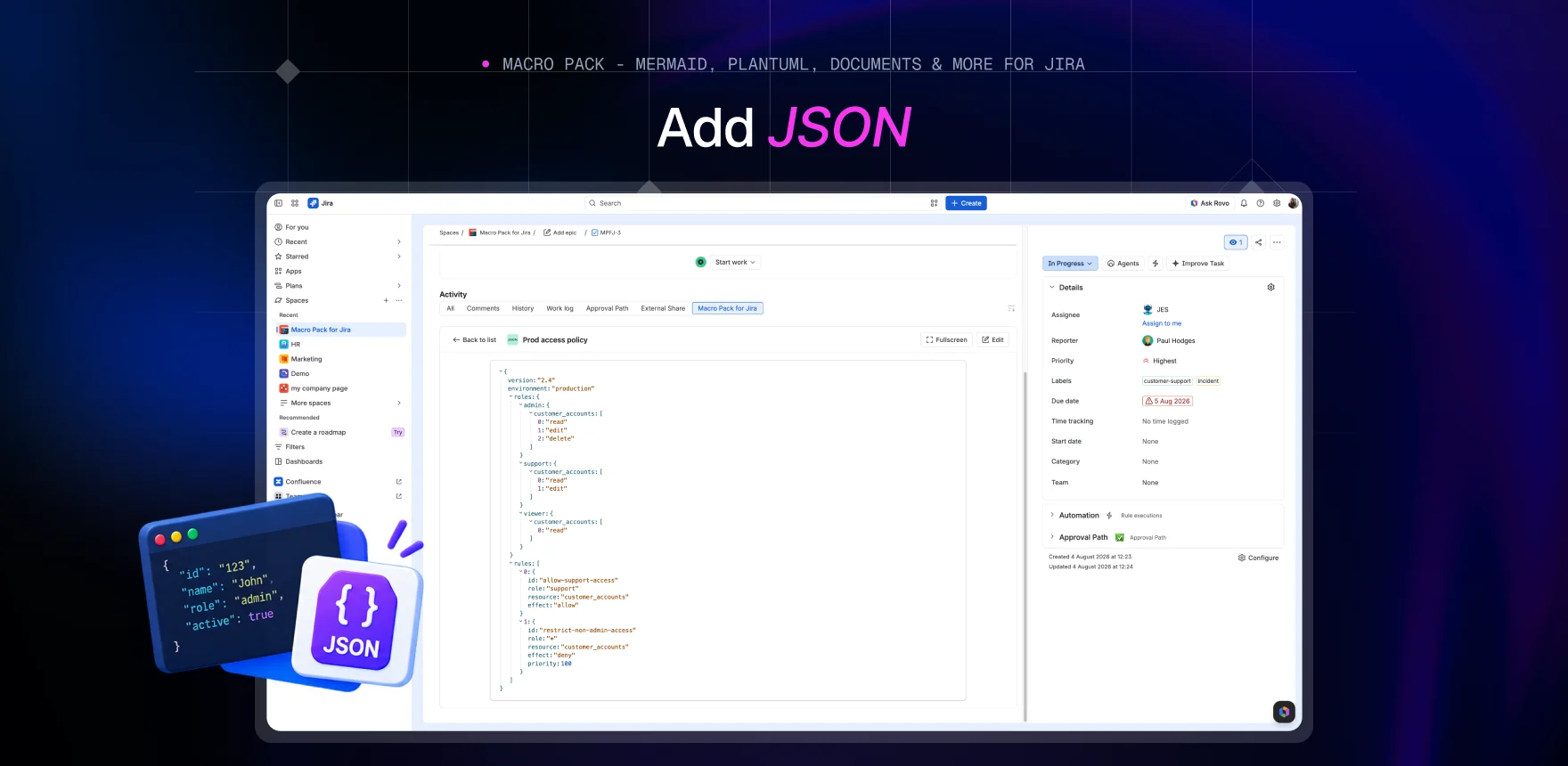Open Confluence from the sidebar
Viewport: 1568px width, 766px height.
coord(303,482)
